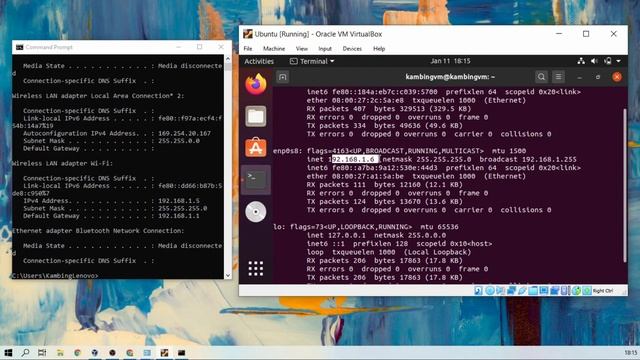Click the Command Prompt title bar icon
The height and width of the screenshot is (360, 640).
[19, 47]
